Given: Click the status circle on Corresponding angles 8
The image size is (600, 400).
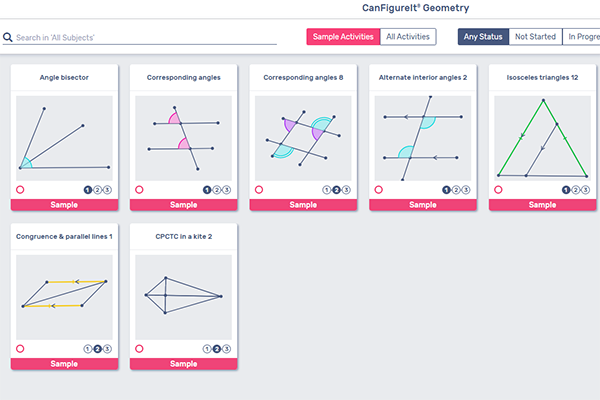Looking at the screenshot, I should (259, 189).
